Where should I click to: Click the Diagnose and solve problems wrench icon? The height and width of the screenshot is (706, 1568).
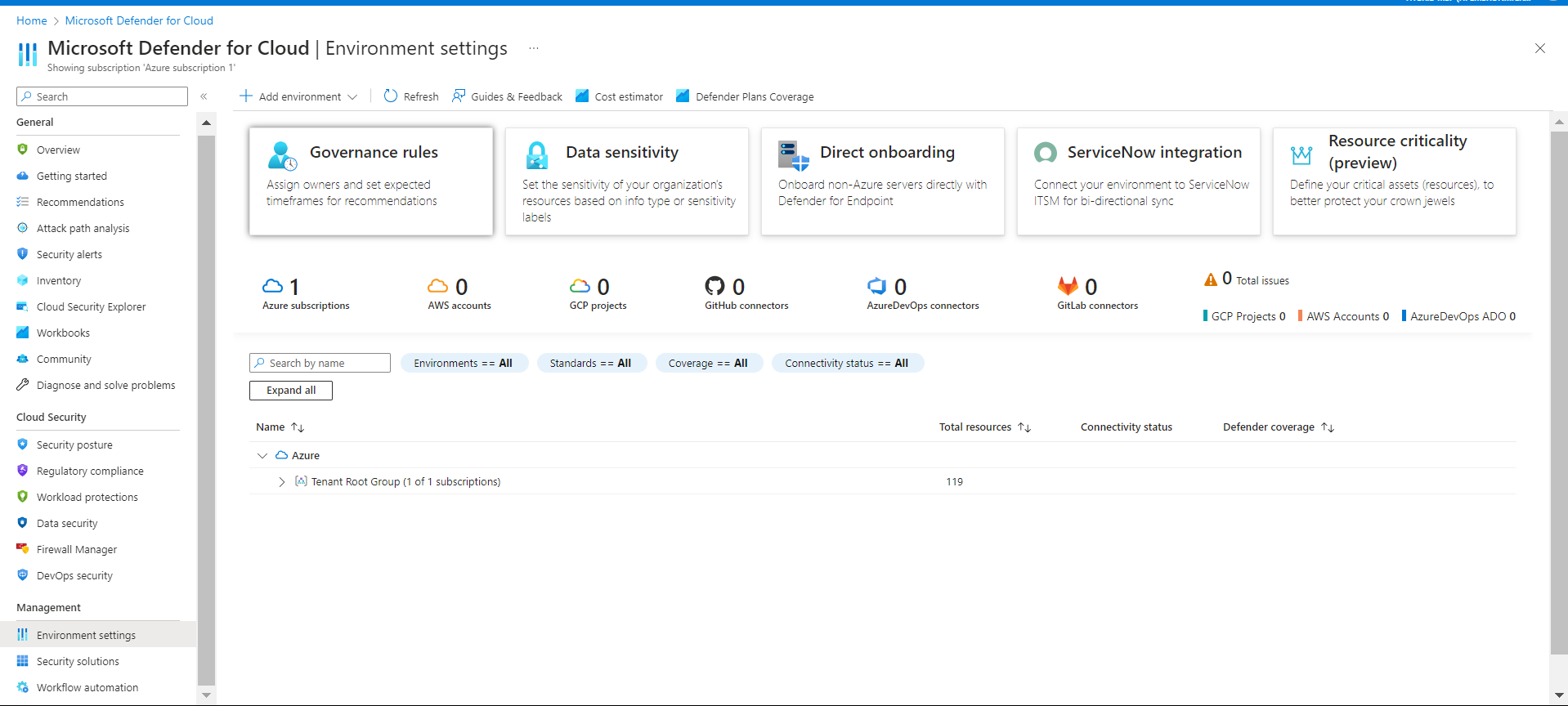(x=22, y=385)
